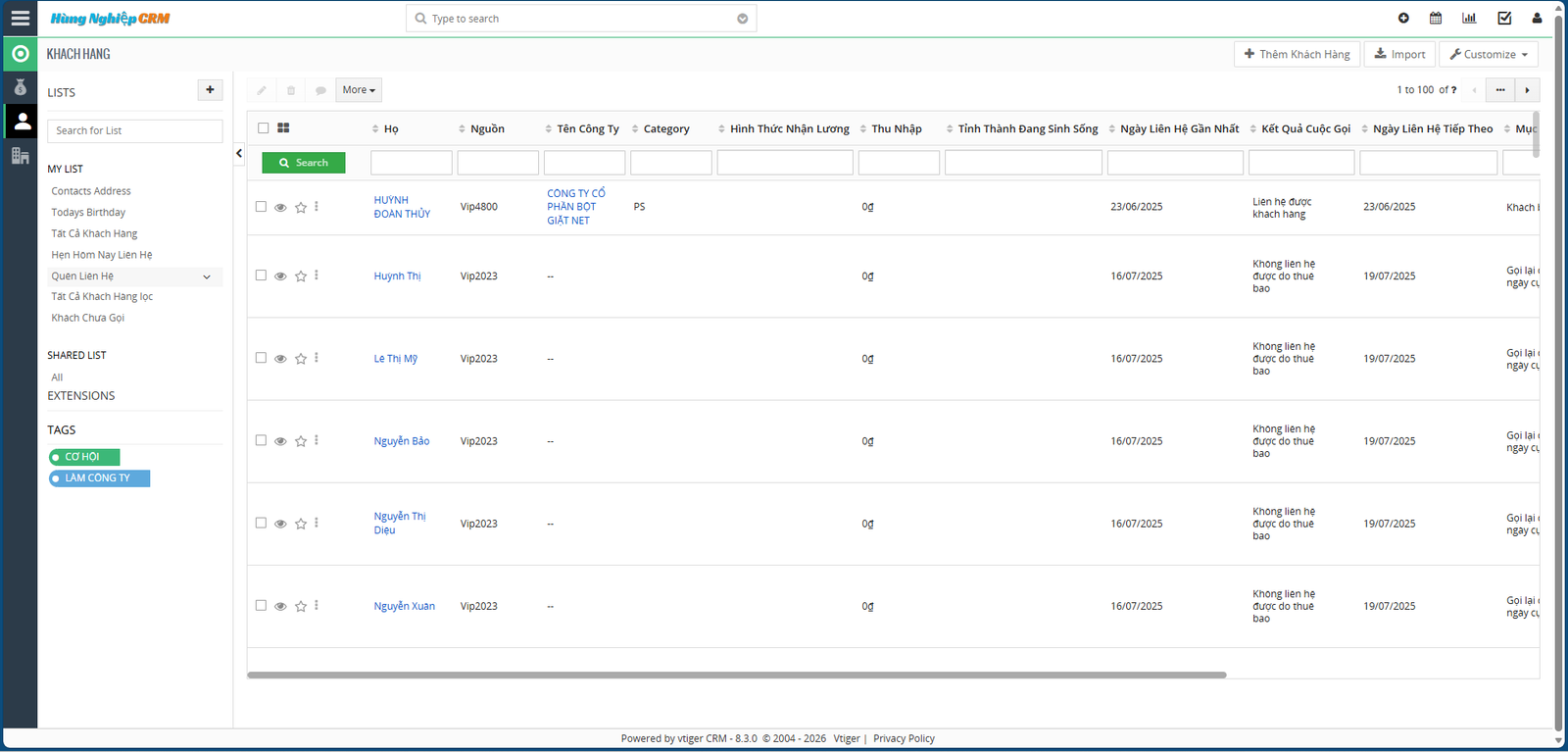The height and width of the screenshot is (752, 1568).
Task: Click the Search for List field
Action: (135, 130)
